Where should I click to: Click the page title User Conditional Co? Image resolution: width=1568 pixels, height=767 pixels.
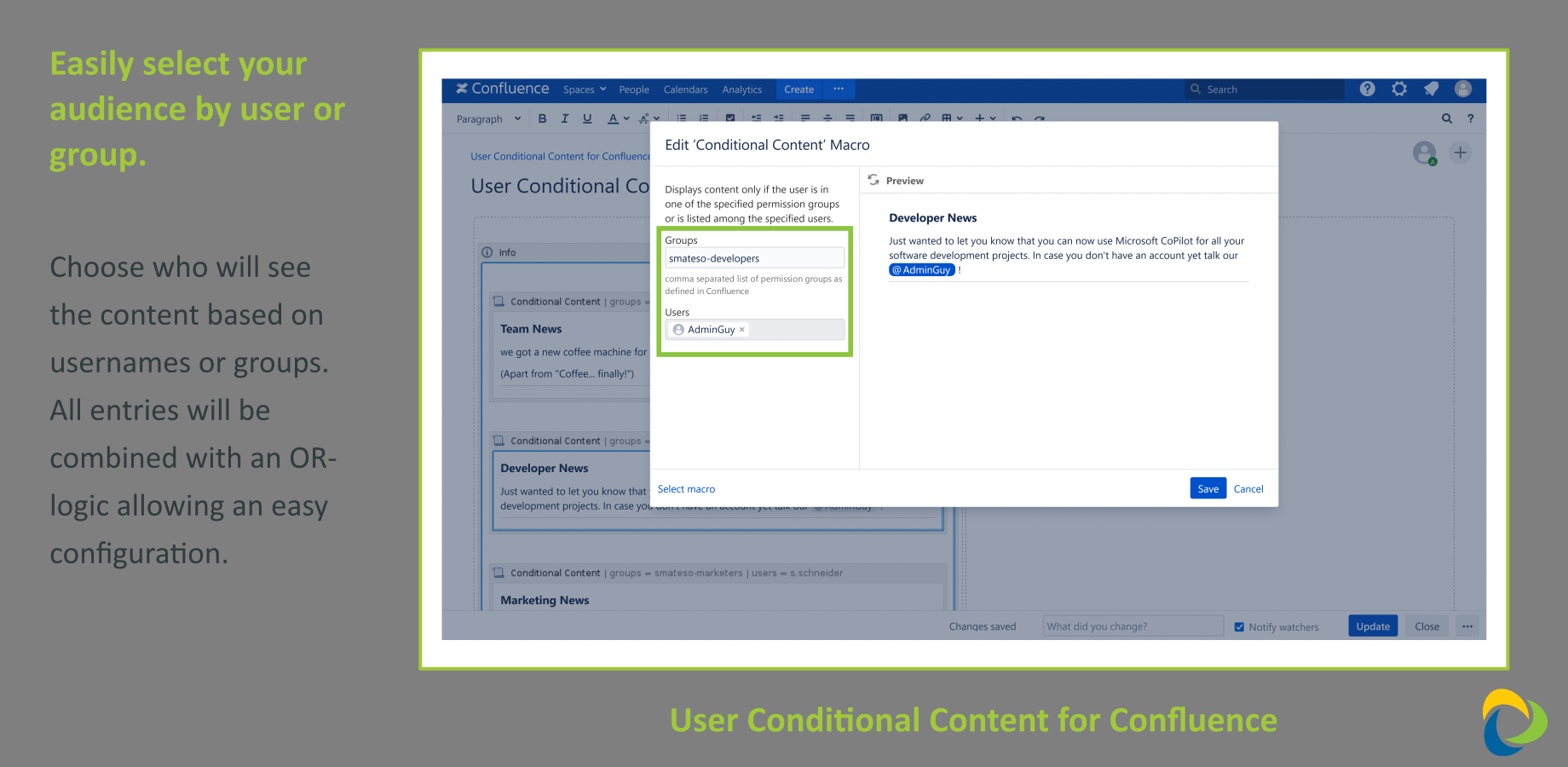560,186
